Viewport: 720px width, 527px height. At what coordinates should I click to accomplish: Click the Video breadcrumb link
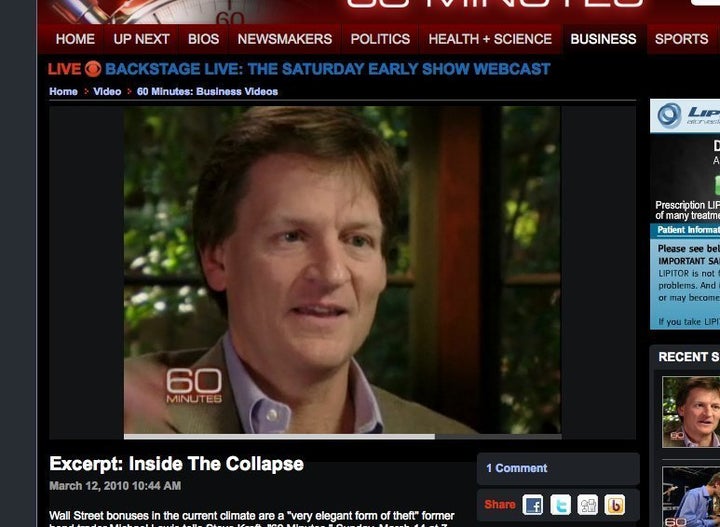107,91
